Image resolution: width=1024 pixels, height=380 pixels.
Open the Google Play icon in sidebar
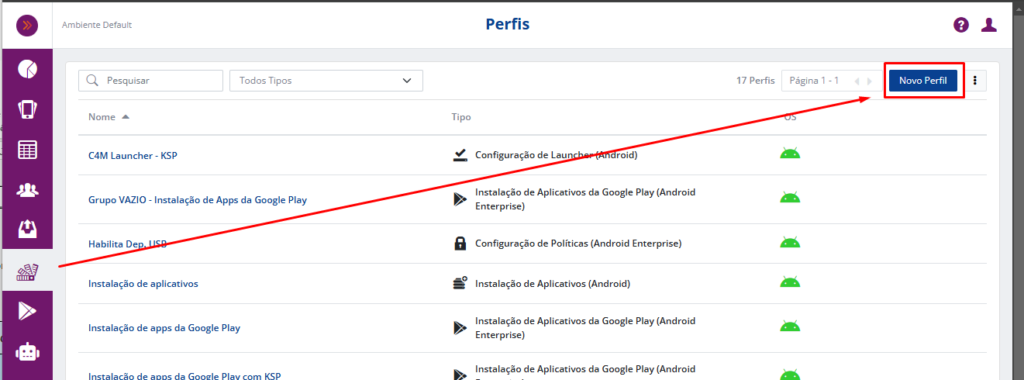click(x=27, y=311)
